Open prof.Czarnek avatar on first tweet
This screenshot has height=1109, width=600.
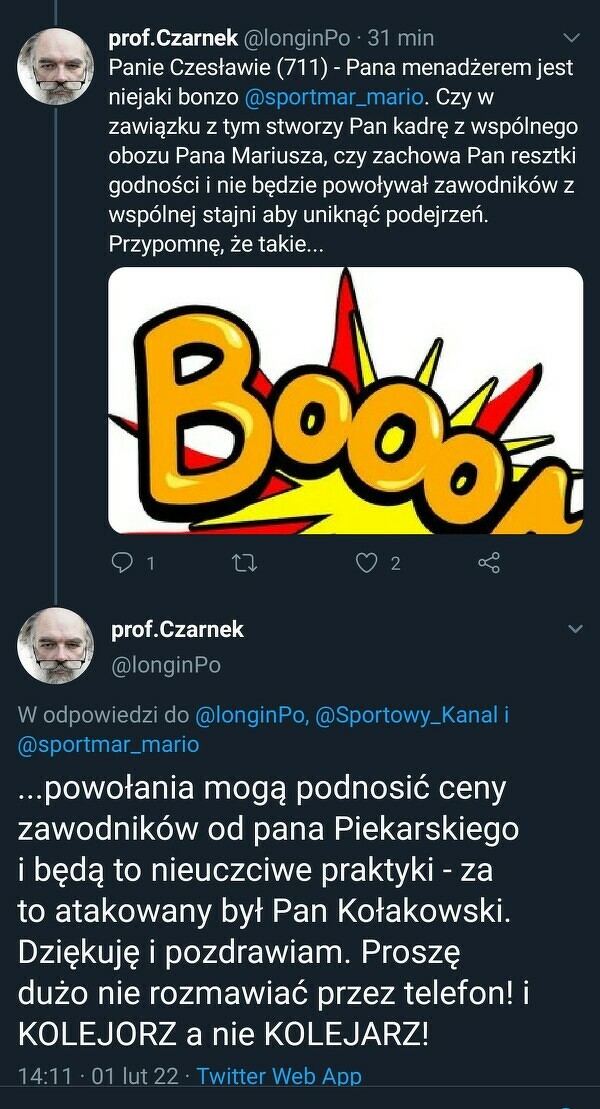55,66
